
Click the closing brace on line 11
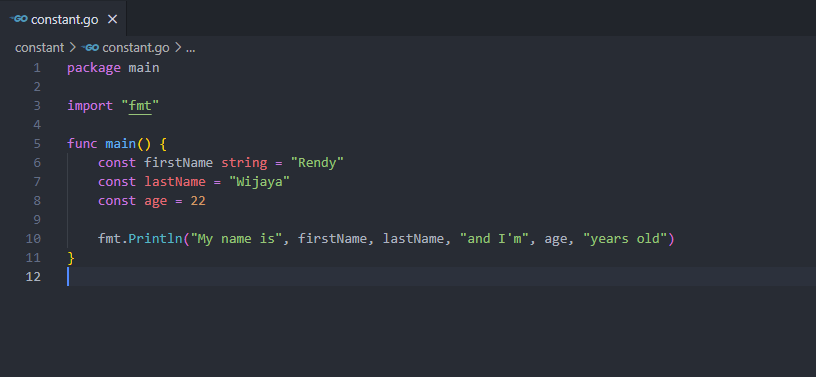click(71, 258)
